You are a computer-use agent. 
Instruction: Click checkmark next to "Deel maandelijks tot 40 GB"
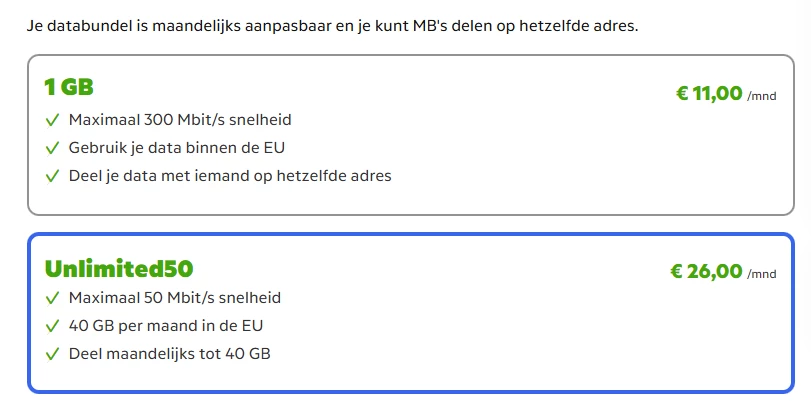click(x=53, y=354)
